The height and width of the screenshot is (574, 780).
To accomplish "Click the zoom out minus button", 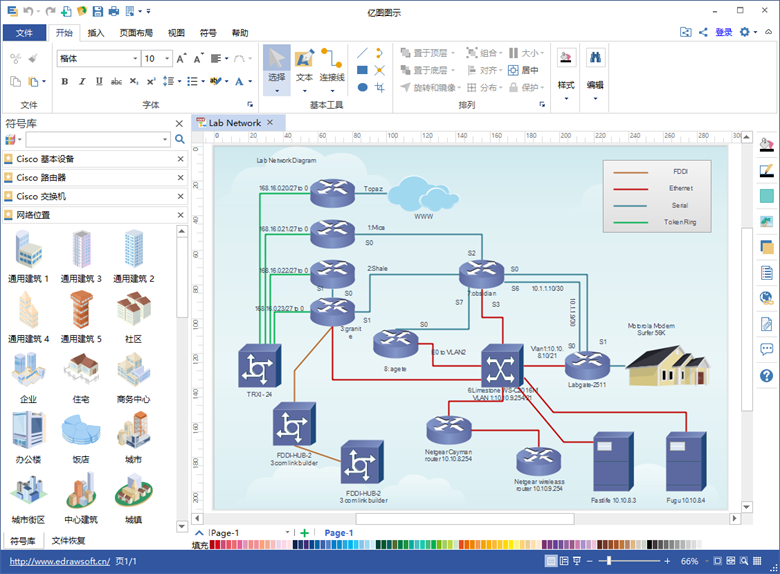I will point(590,561).
